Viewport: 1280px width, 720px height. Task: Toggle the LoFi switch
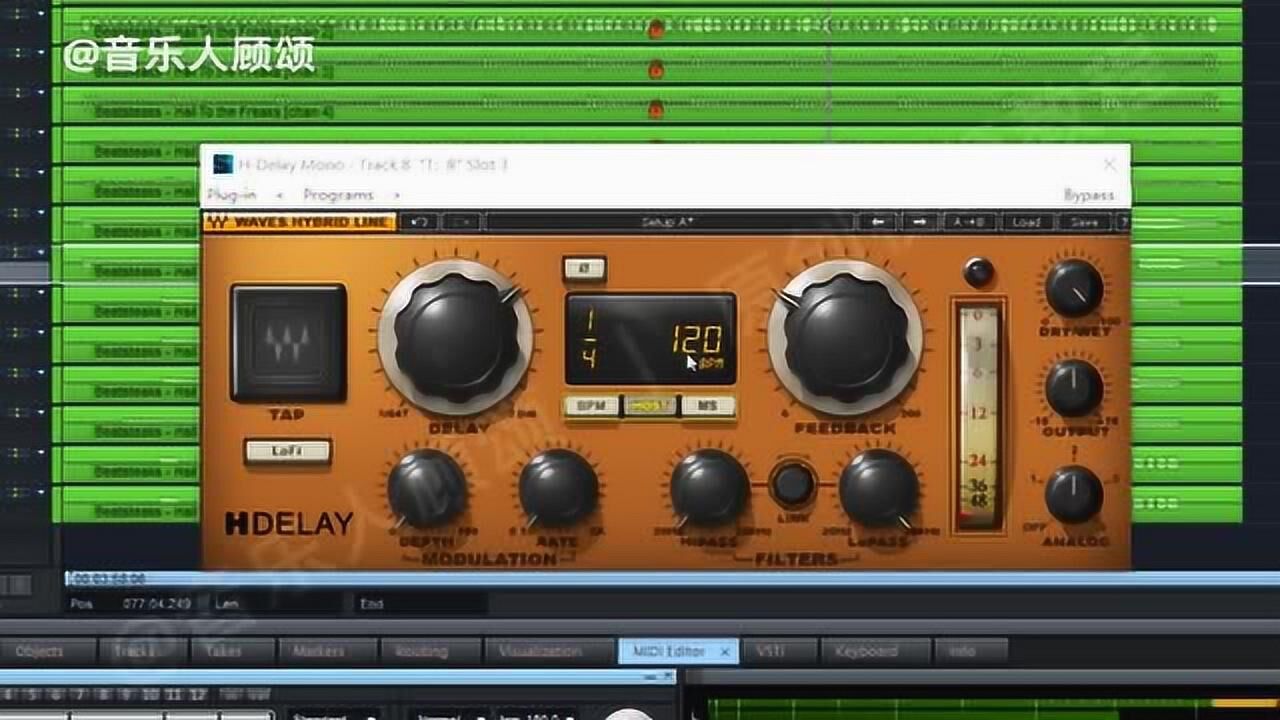(x=287, y=451)
